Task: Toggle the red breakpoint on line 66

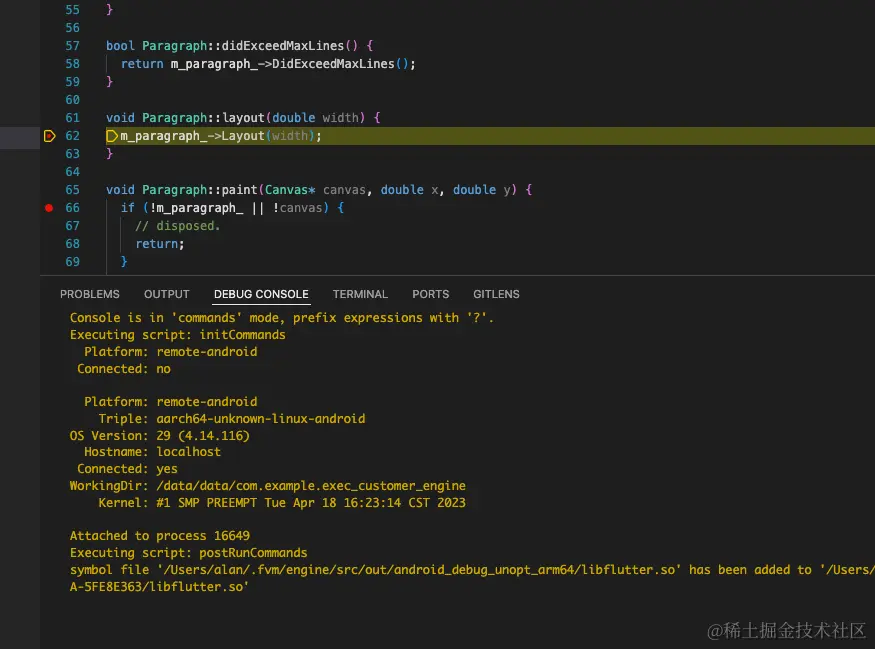Action: (x=49, y=208)
